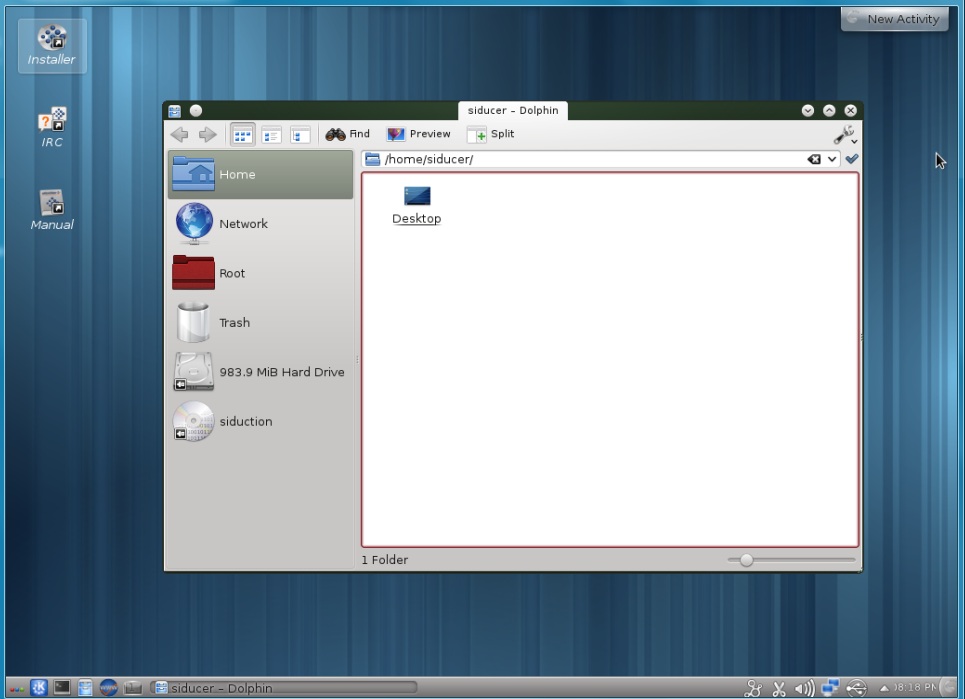This screenshot has width=965, height=699.
Task: Click the folder icon in the location bar
Action: click(x=372, y=159)
